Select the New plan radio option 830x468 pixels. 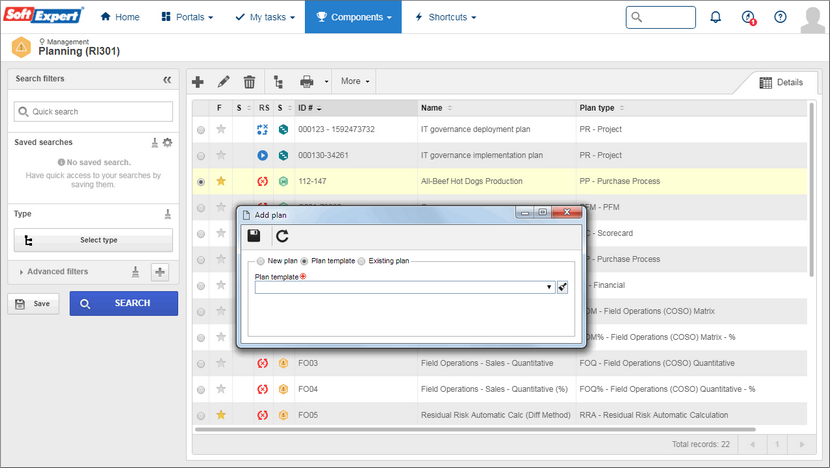coord(260,261)
